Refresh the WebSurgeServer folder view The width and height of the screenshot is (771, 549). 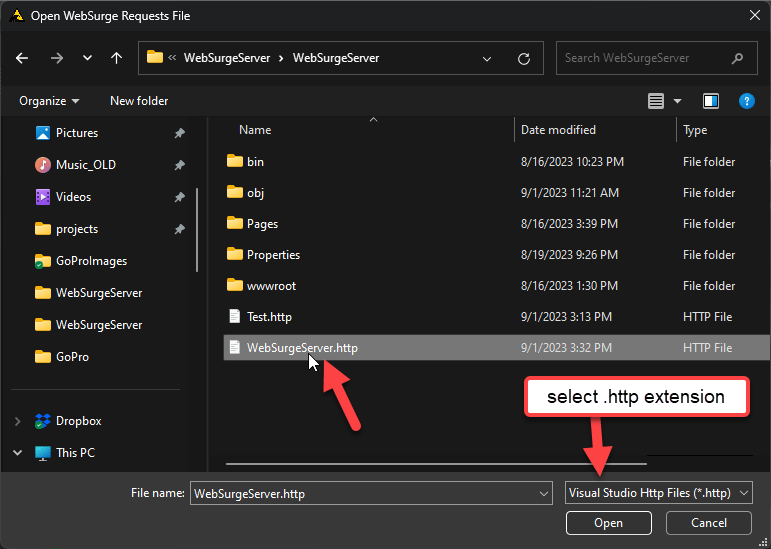(524, 58)
